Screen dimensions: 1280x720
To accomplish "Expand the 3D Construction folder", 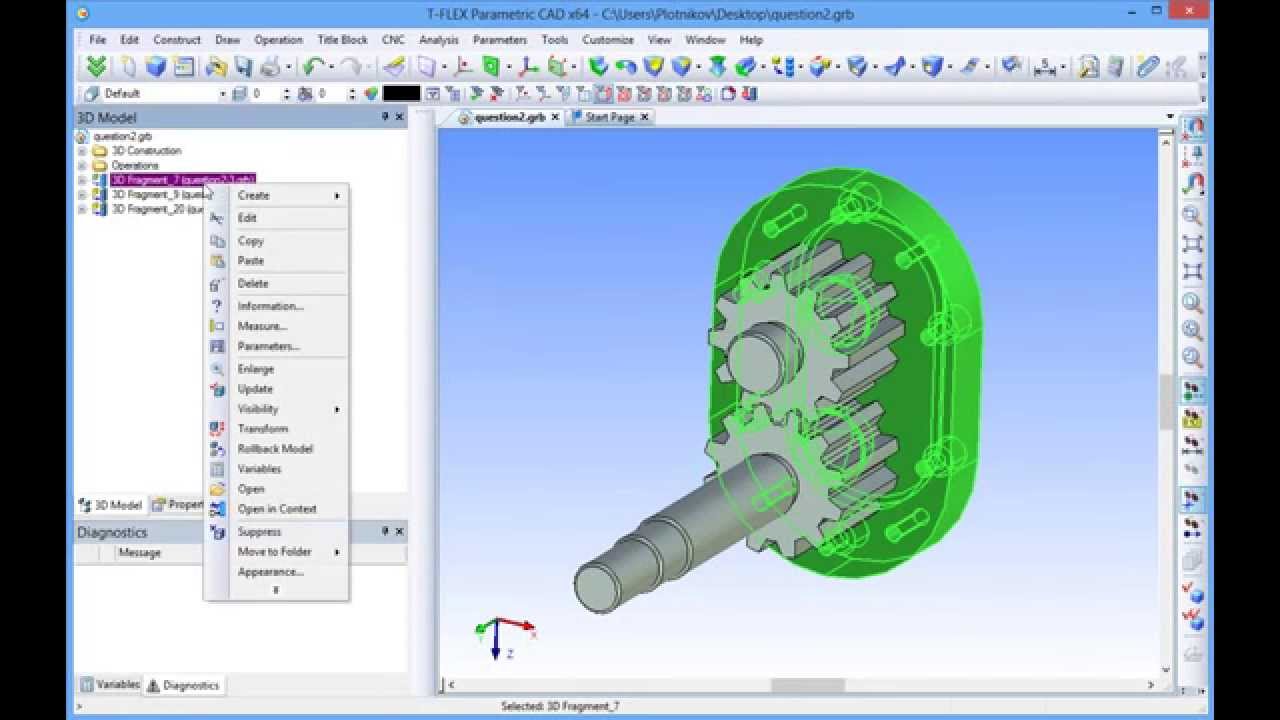I will click(x=82, y=151).
